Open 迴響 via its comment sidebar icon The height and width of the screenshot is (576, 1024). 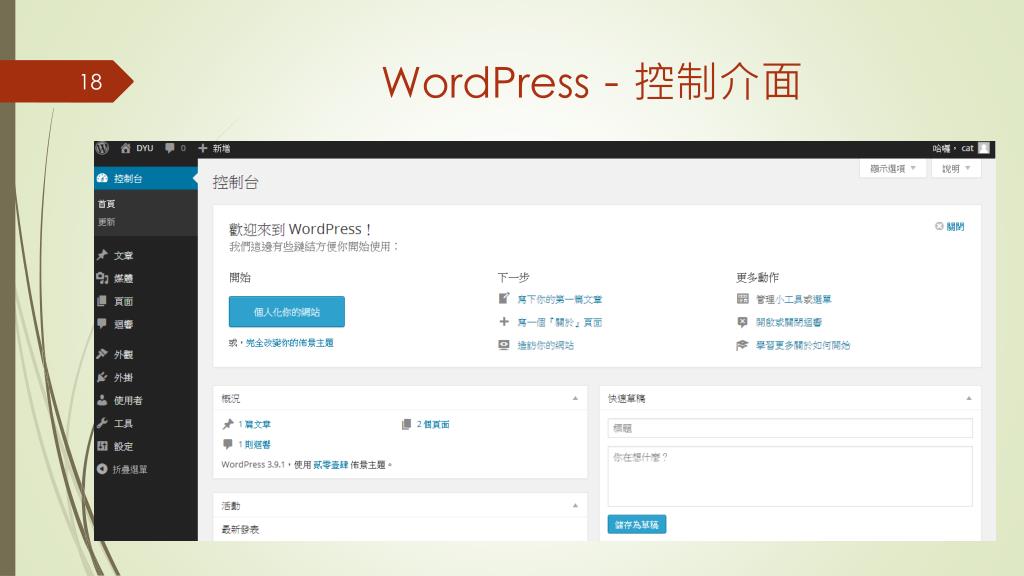pos(102,323)
